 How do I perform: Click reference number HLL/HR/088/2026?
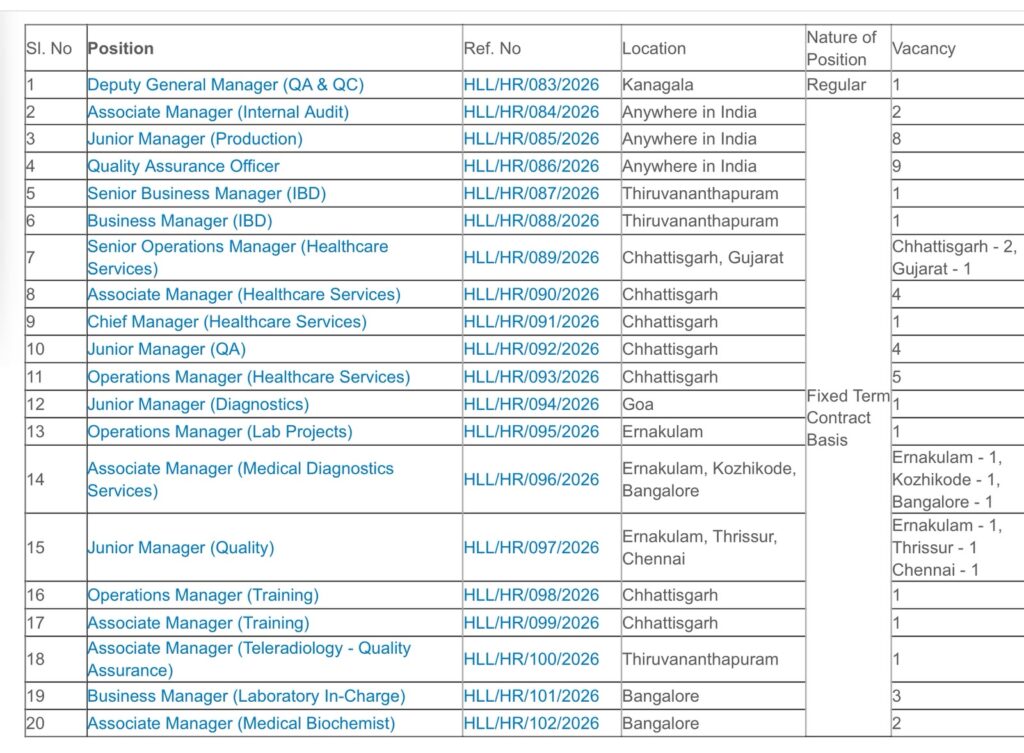[531, 221]
